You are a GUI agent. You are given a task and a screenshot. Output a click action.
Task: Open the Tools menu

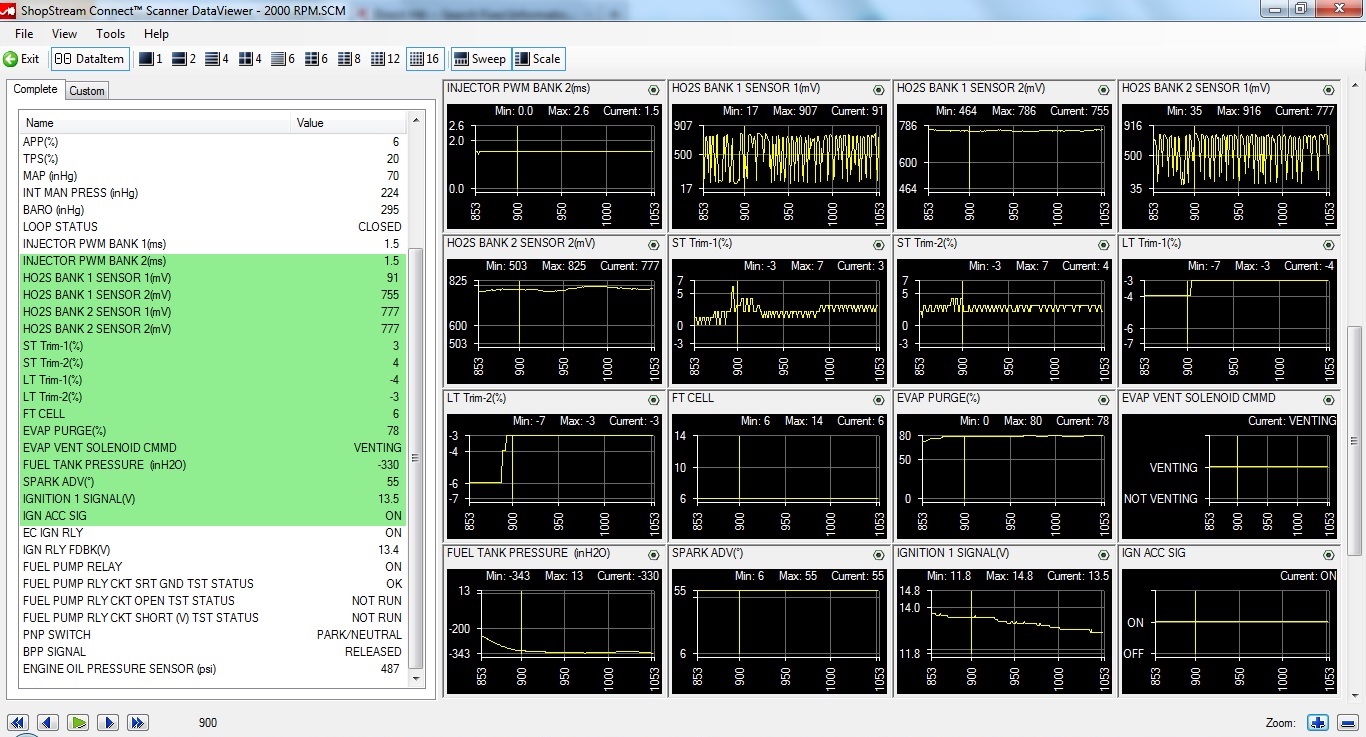click(x=110, y=34)
